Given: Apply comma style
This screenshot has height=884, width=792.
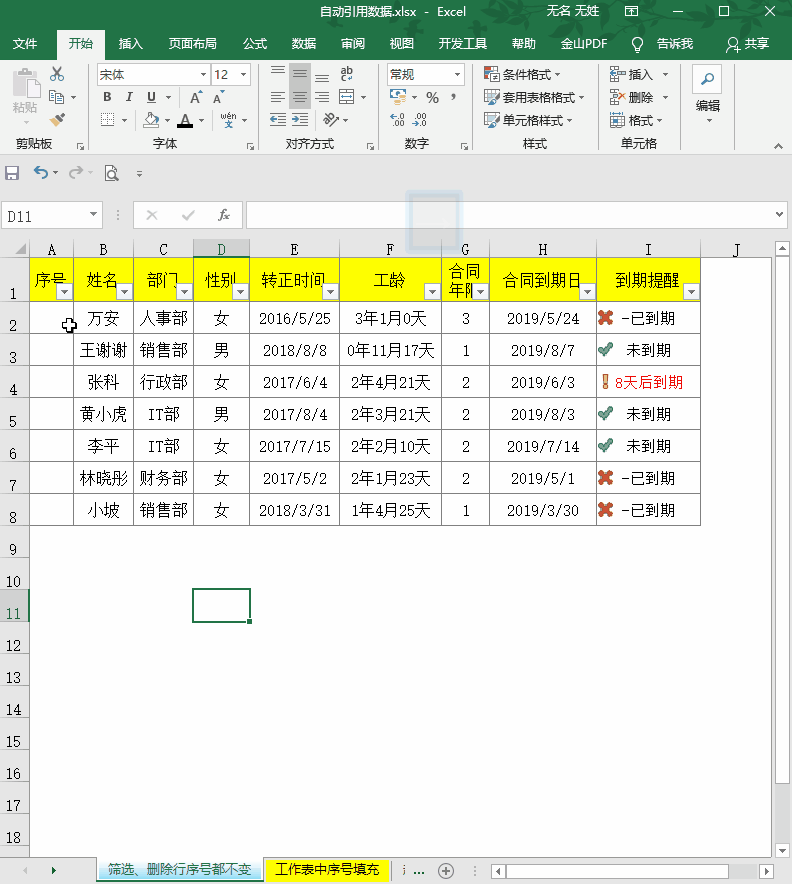Looking at the screenshot, I should [453, 97].
